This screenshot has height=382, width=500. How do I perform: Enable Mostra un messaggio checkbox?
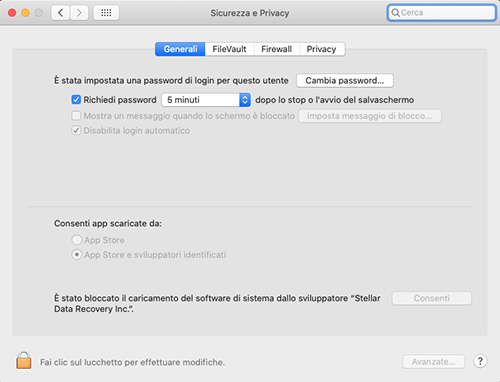point(76,116)
